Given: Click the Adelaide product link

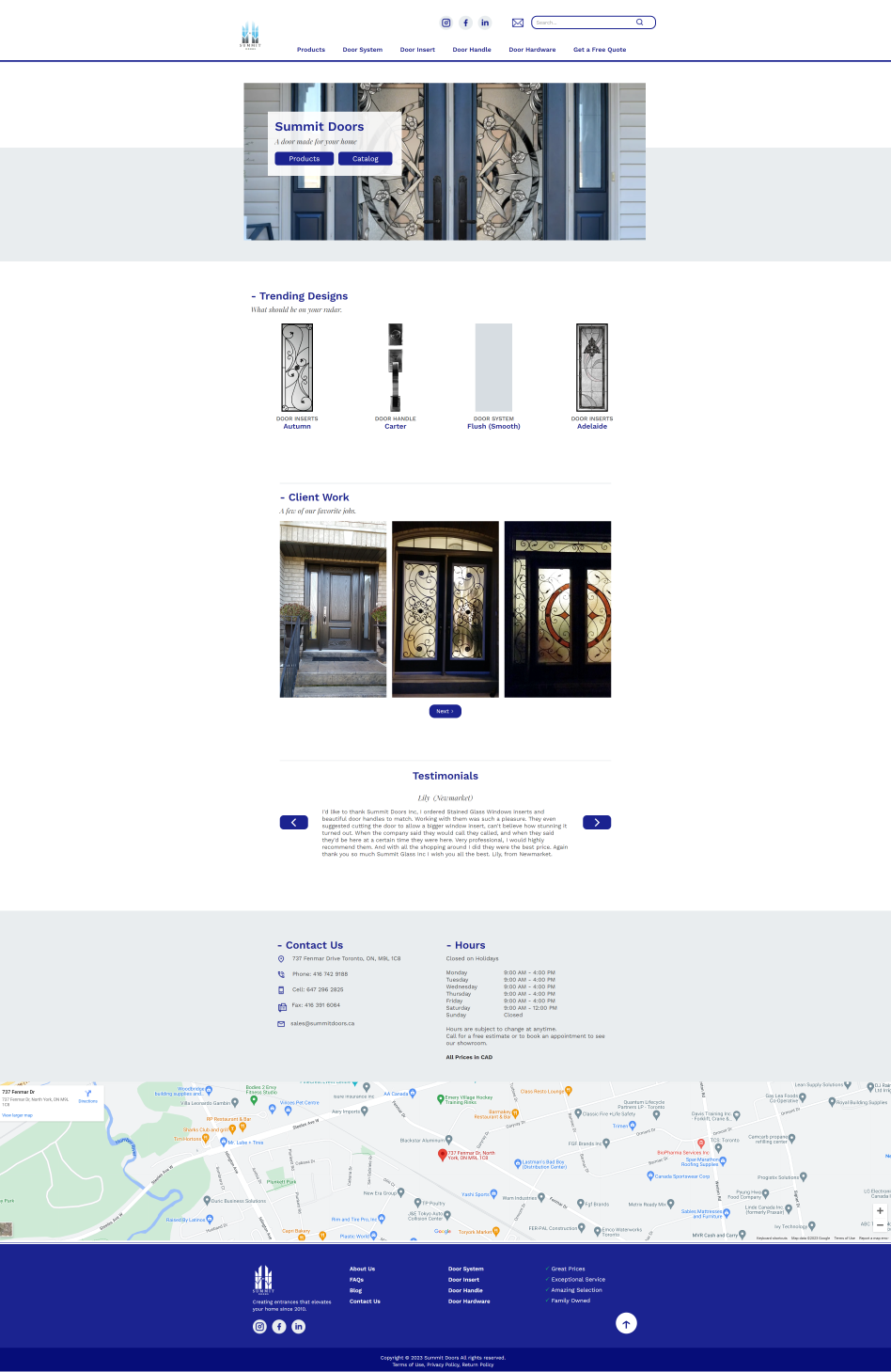Looking at the screenshot, I should point(592,427).
